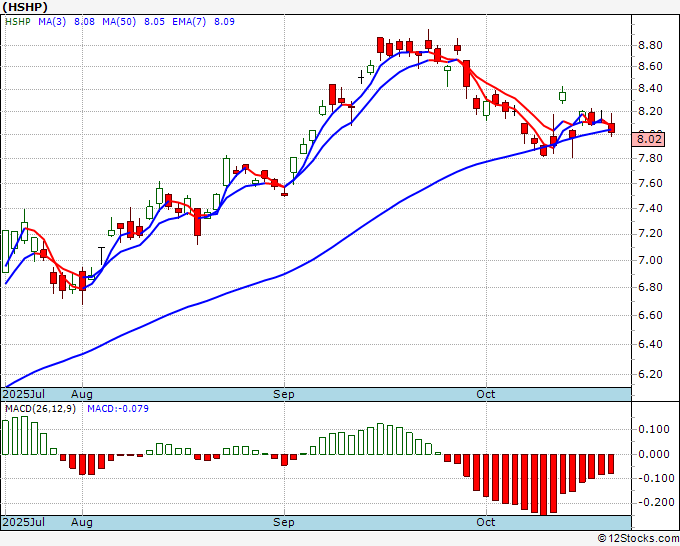Click the 6.80 price axis label
This screenshot has height=546, width=680.
click(650, 287)
